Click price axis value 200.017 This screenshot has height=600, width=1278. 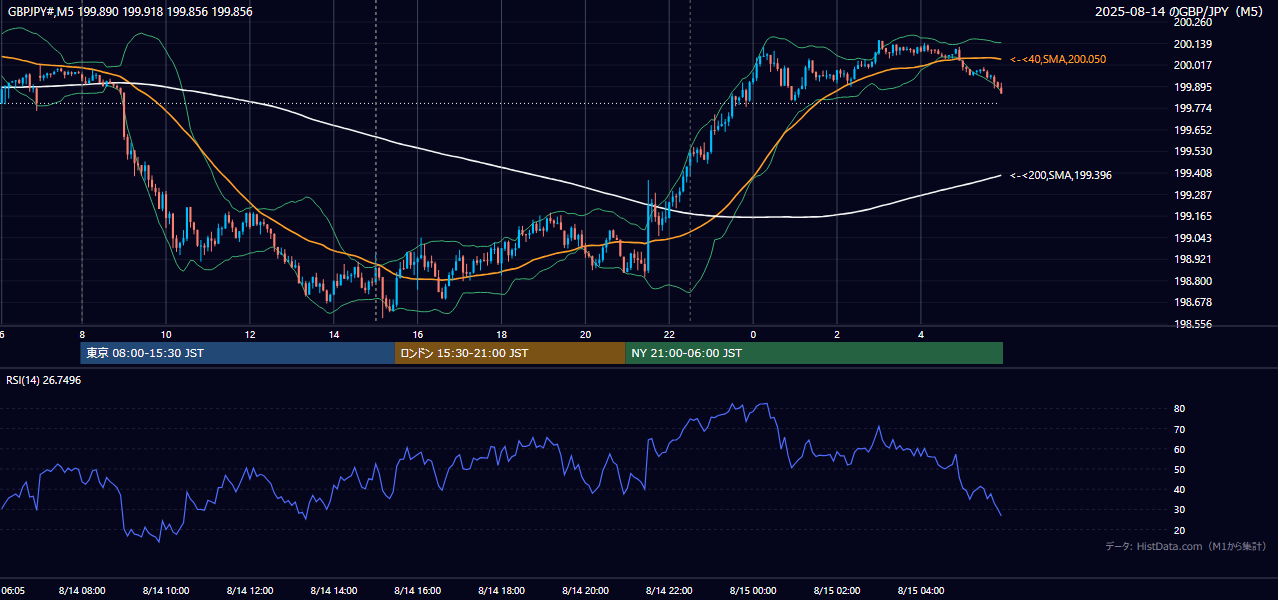(1193, 65)
